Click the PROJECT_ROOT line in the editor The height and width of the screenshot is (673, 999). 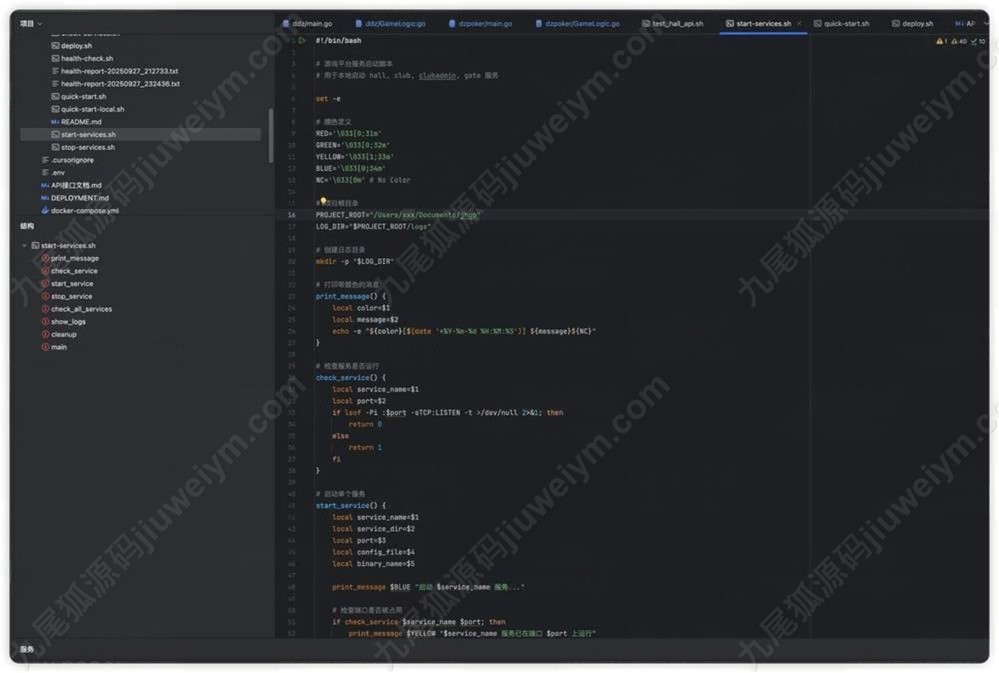(x=398, y=215)
